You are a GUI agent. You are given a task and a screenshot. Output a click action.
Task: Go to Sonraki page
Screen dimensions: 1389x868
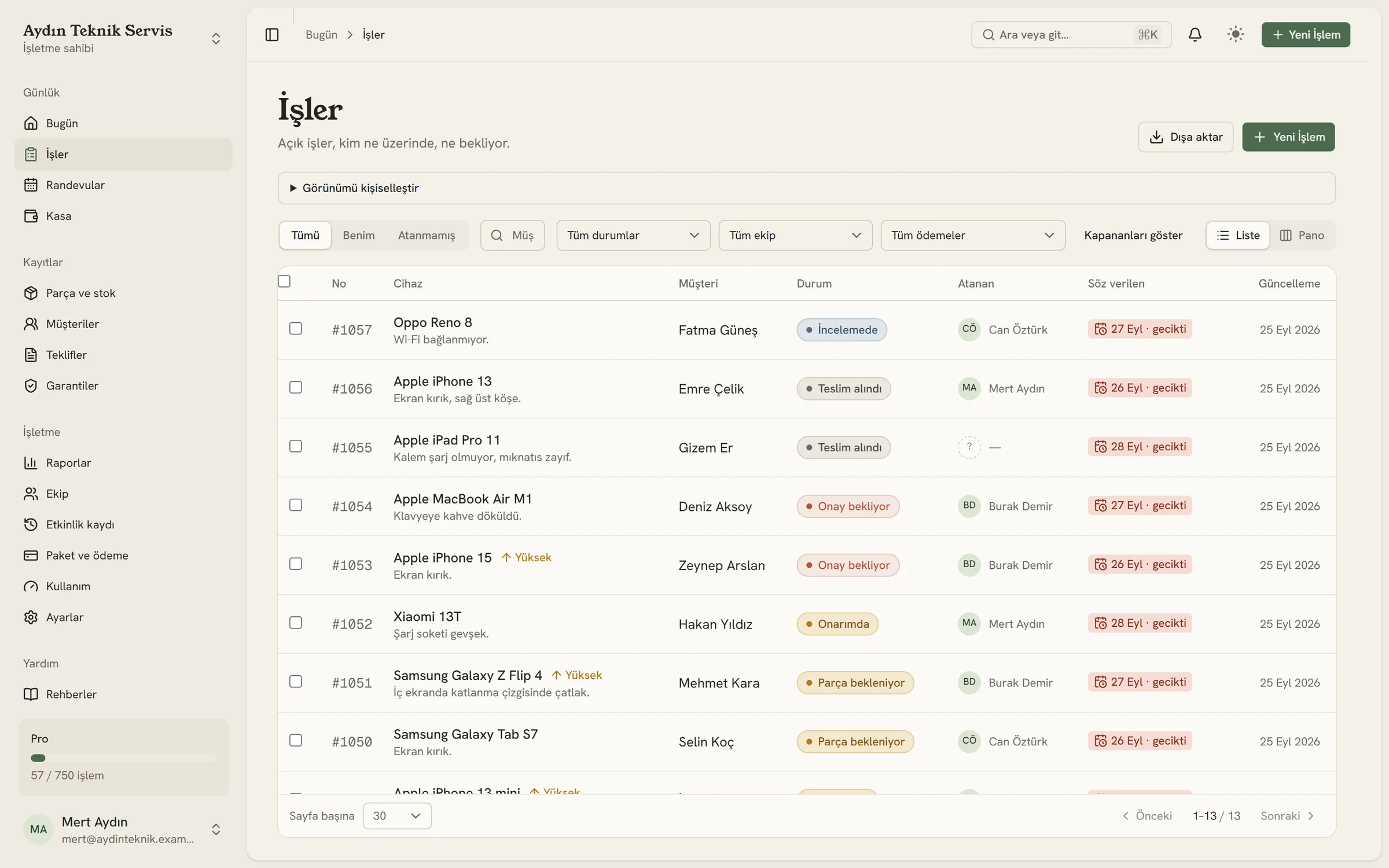[x=1288, y=816]
